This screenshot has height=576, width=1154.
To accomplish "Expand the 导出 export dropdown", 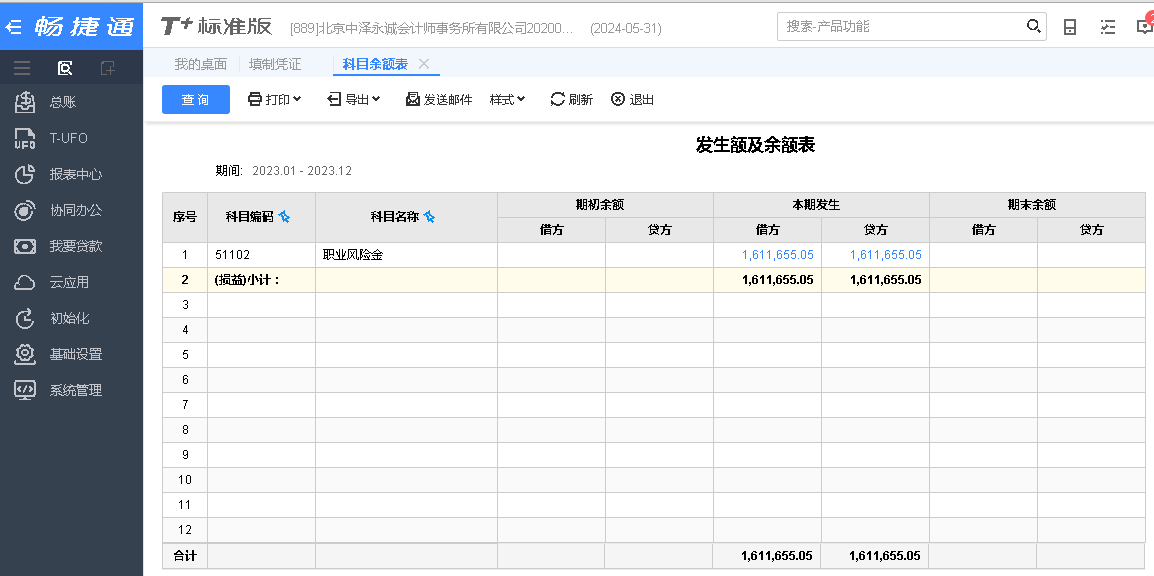I will click(x=354, y=99).
